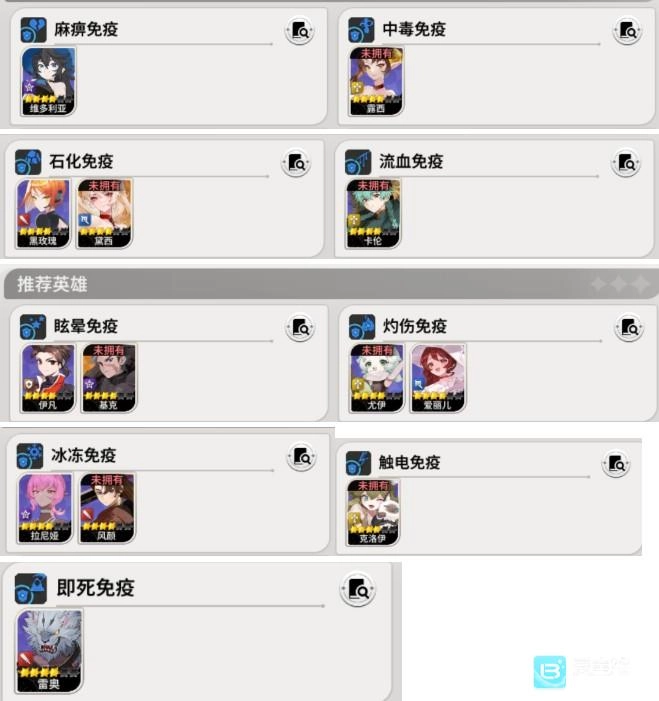Image resolution: width=659 pixels, height=701 pixels.
Task: Pick the 伊凡 hero card
Action: pos(48,378)
